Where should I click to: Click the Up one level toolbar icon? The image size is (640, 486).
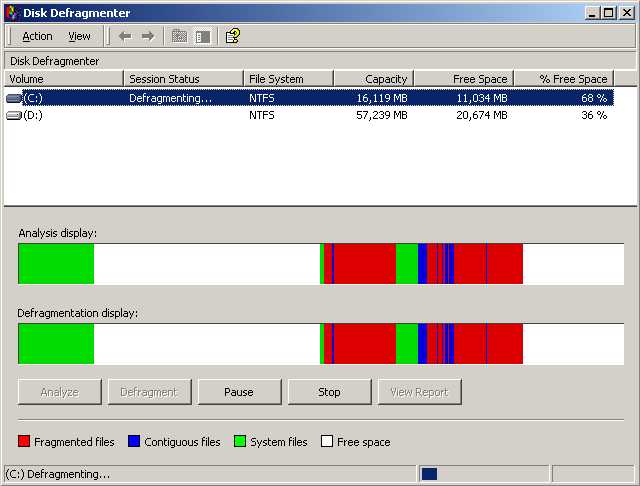179,36
